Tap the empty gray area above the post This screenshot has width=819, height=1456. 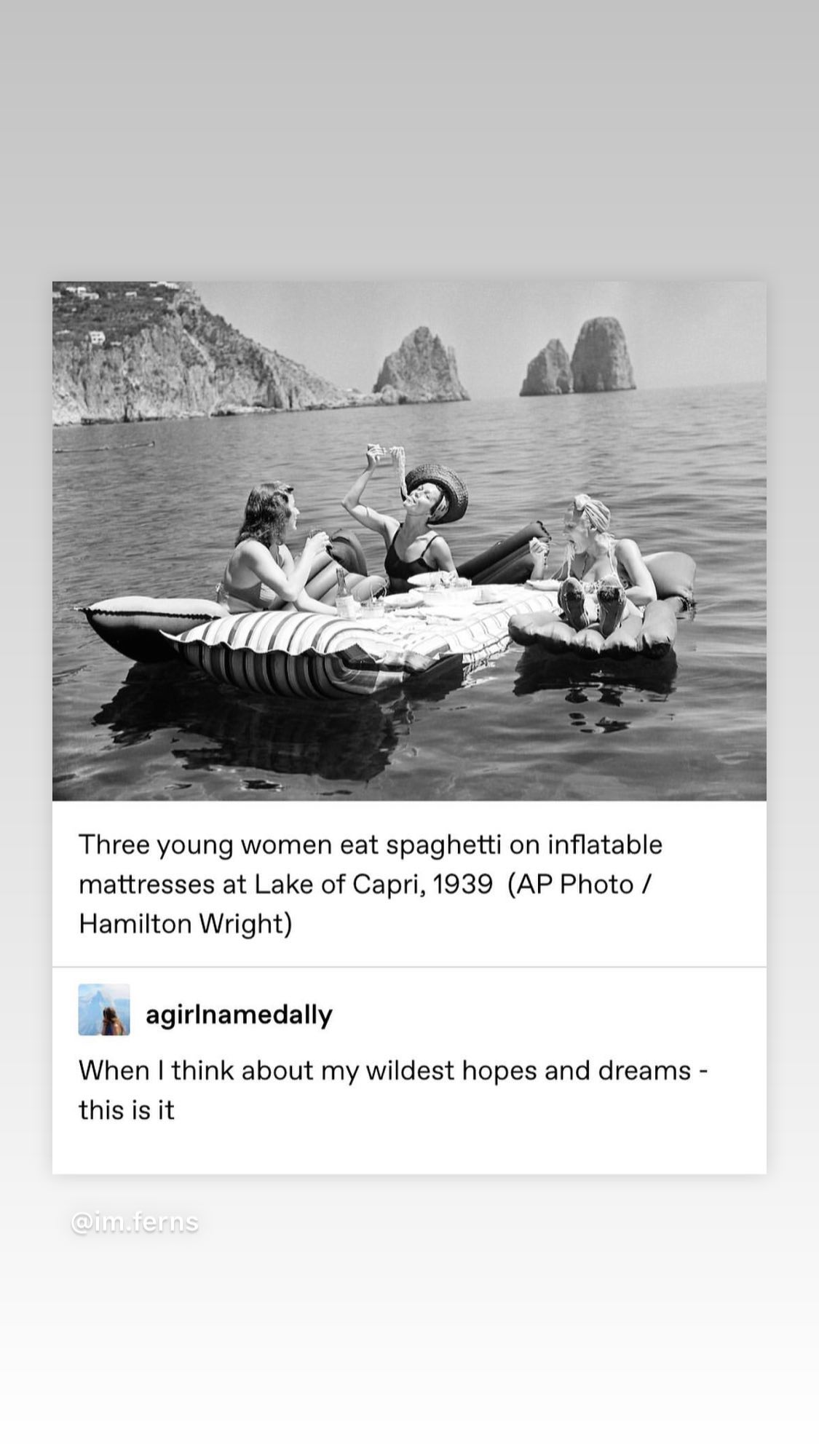(409, 138)
